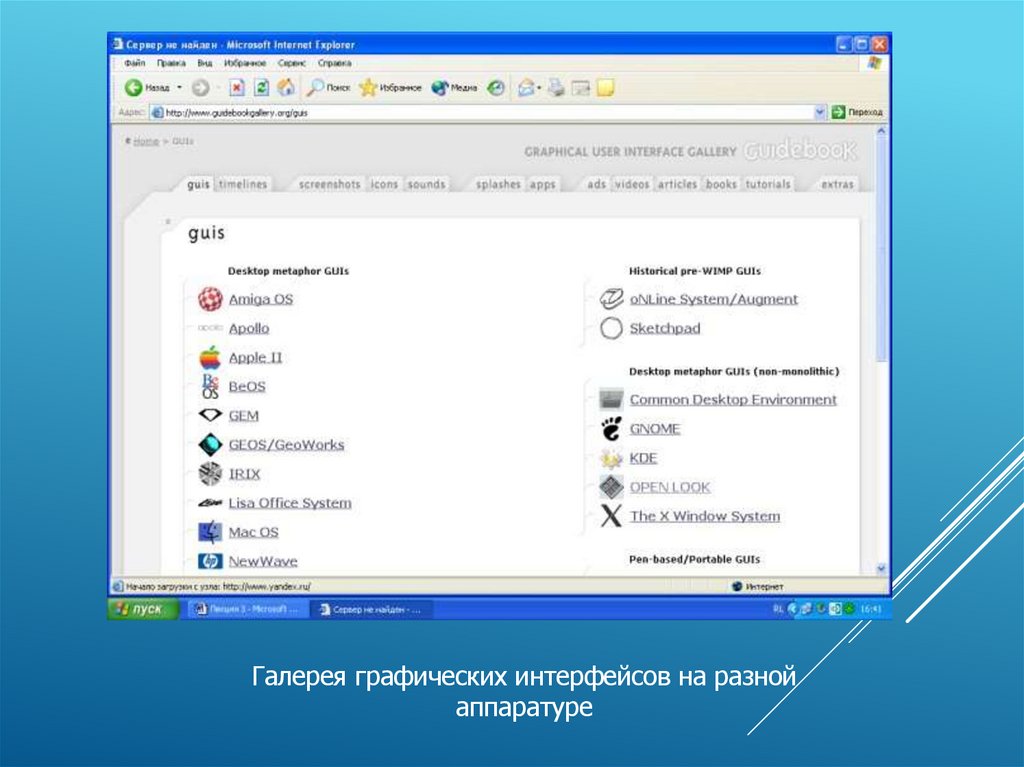
Task: Click the scrollbar up arrow
Action: point(881,131)
